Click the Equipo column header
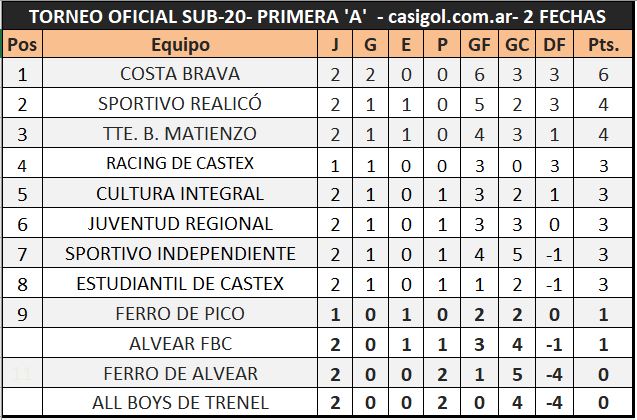637x420 pixels. click(180, 45)
